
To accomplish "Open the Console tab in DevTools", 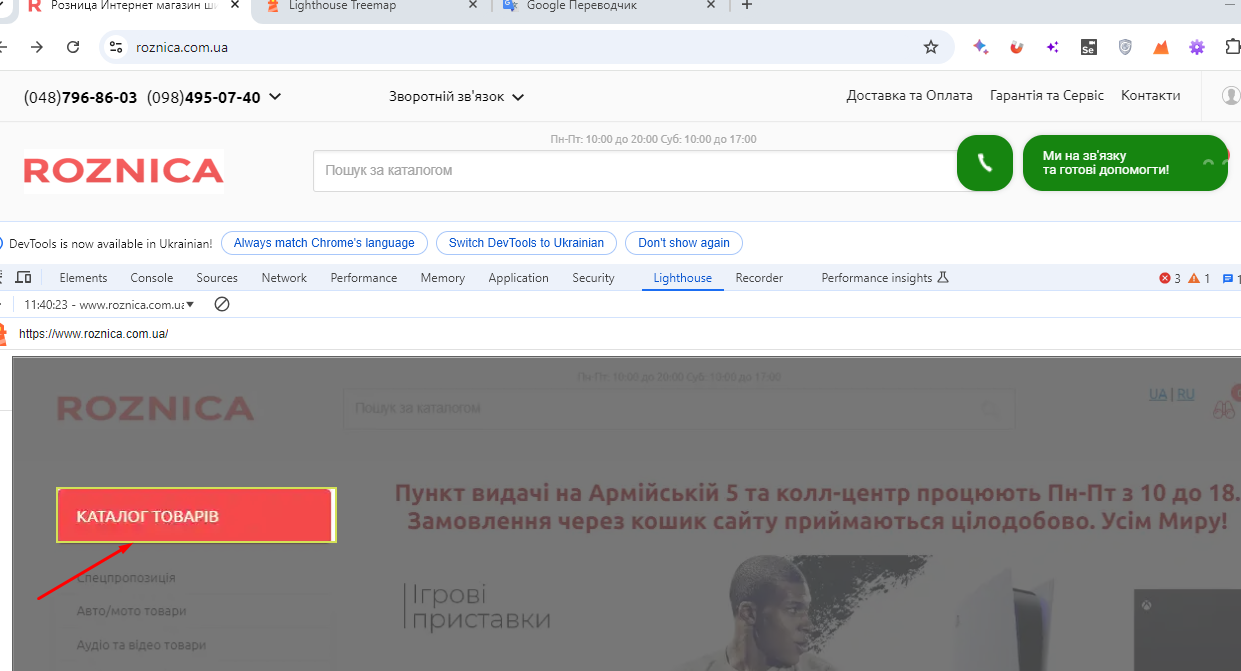I will [x=152, y=278].
